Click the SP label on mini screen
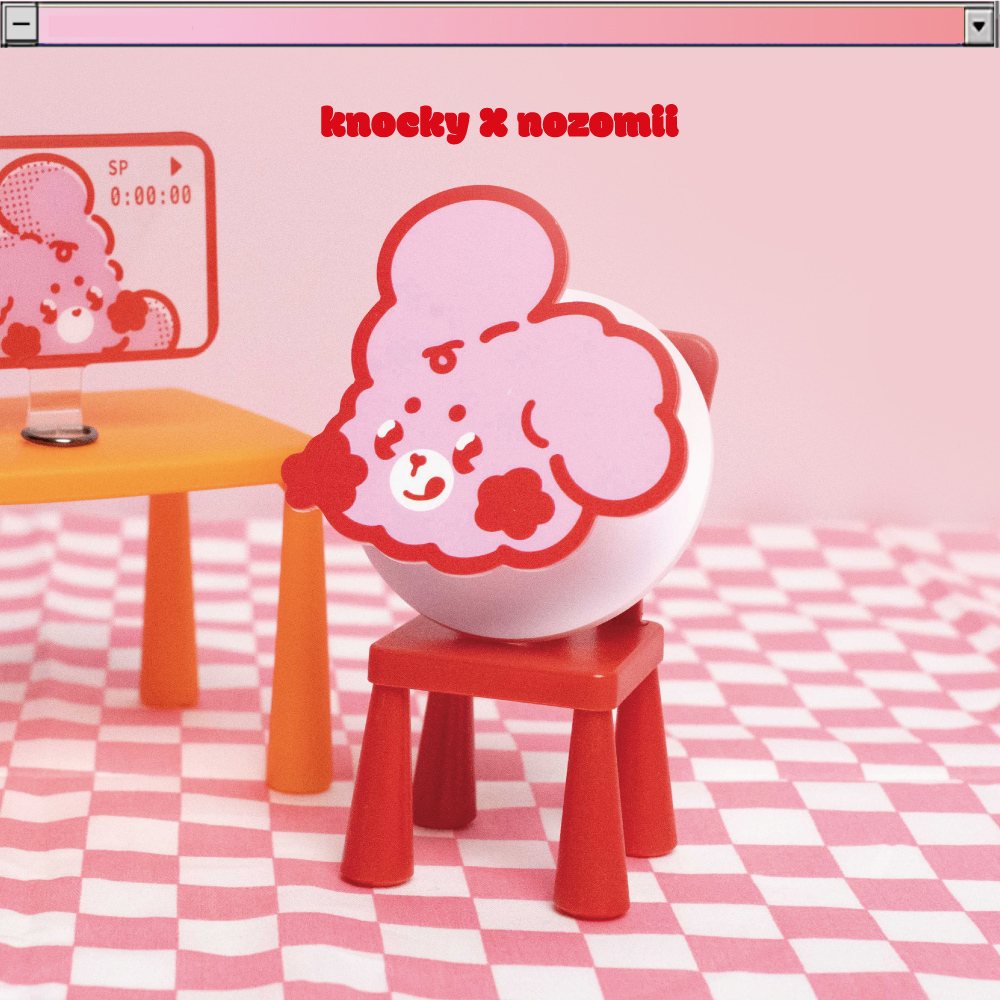The image size is (1000, 1000). (119, 168)
